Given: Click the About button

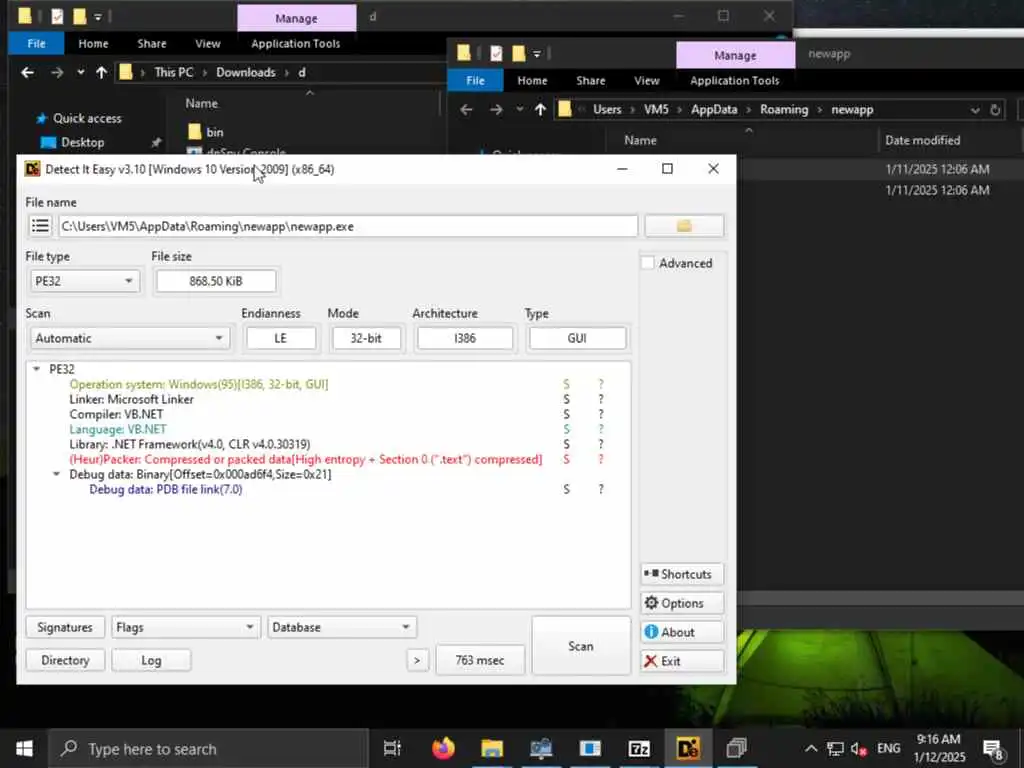Looking at the screenshot, I should click(x=682, y=632).
